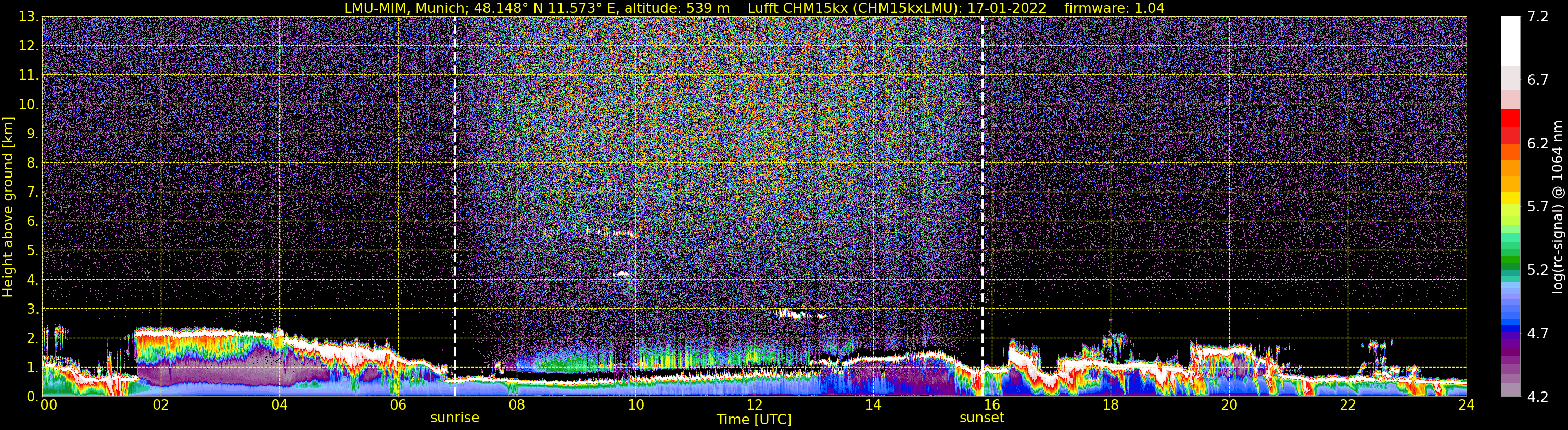Image resolution: width=1568 pixels, height=430 pixels.
Task: Click the colorbar tick value 6.7
Action: click(x=1538, y=80)
